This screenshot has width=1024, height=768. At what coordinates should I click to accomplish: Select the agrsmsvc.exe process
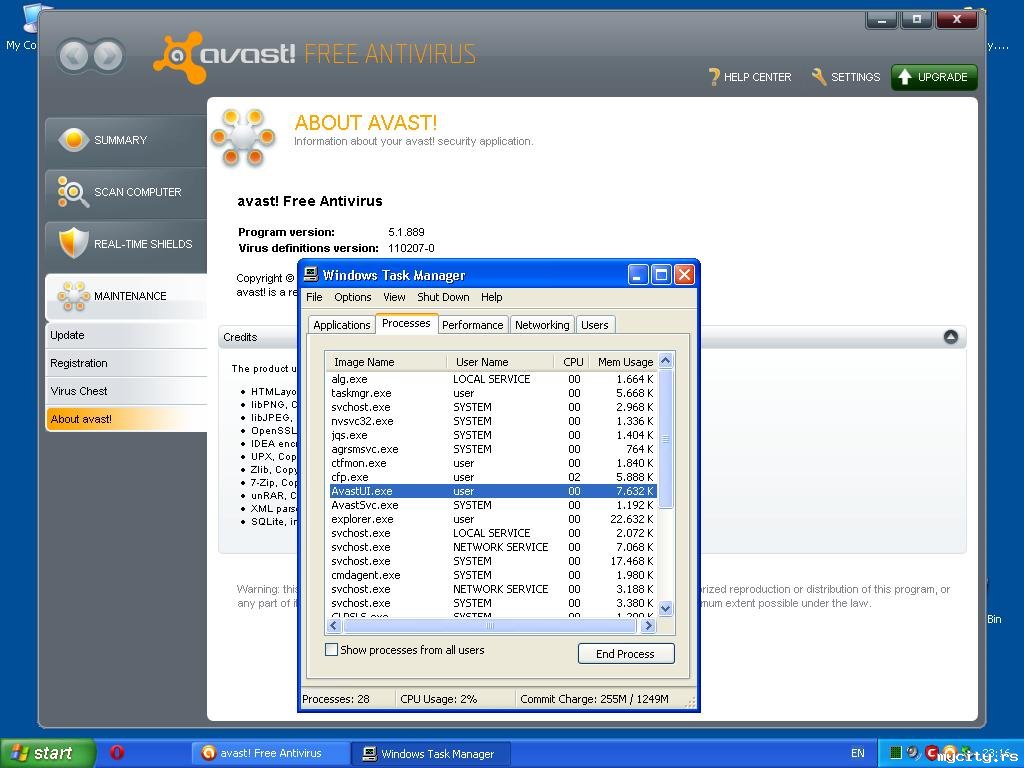pos(492,449)
